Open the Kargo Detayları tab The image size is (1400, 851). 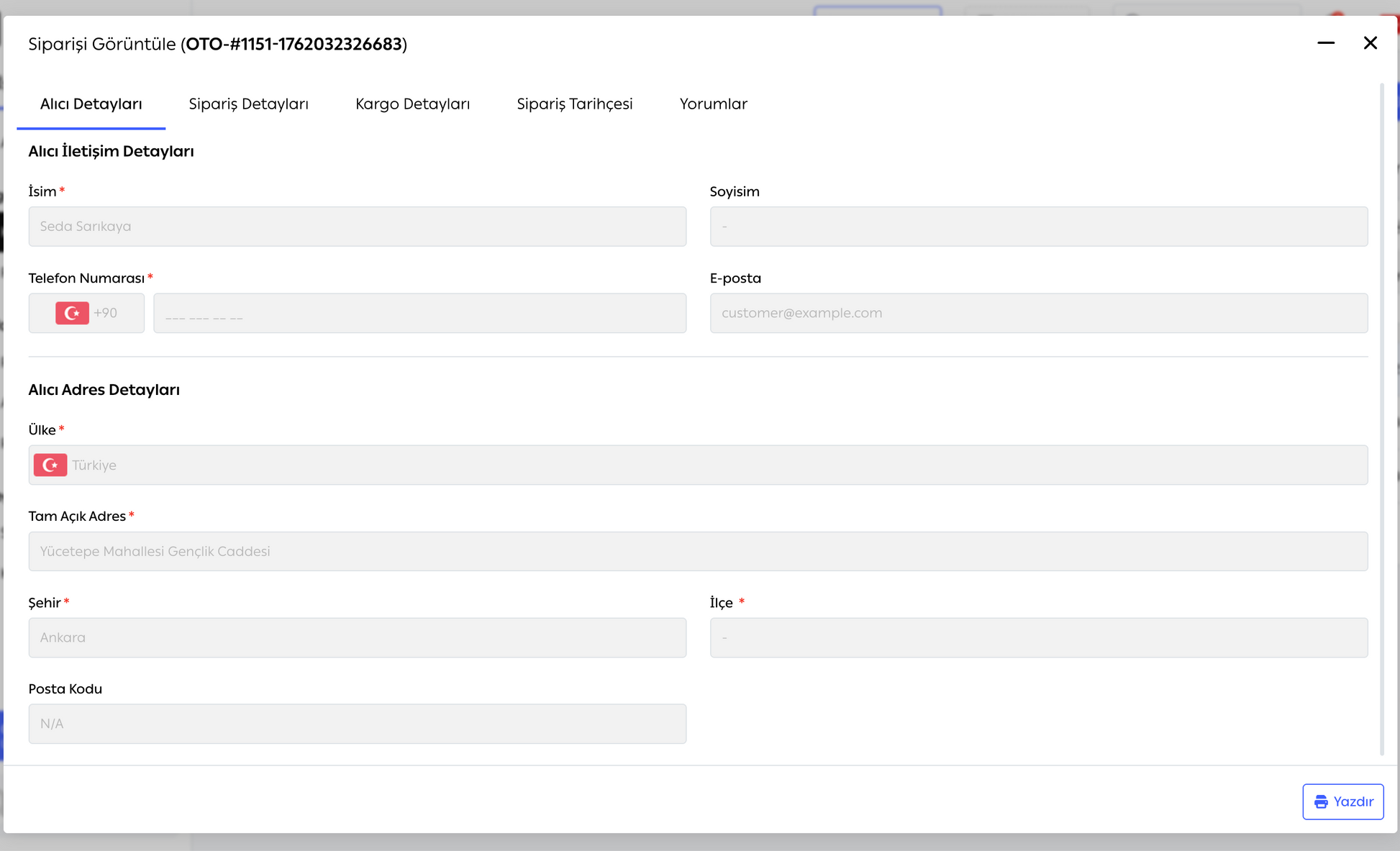coord(412,104)
